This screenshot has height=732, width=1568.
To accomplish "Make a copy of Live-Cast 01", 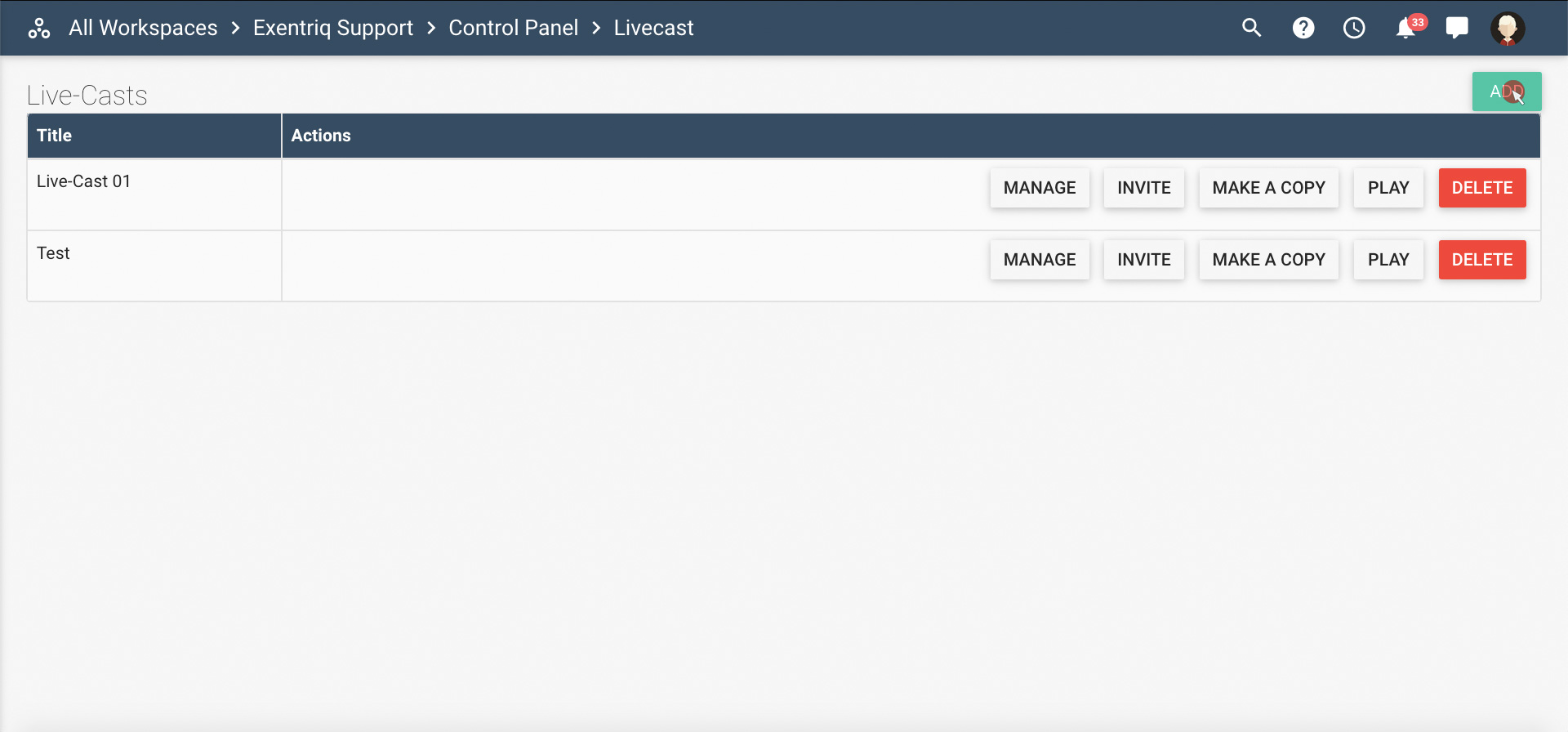I will coord(1268,188).
